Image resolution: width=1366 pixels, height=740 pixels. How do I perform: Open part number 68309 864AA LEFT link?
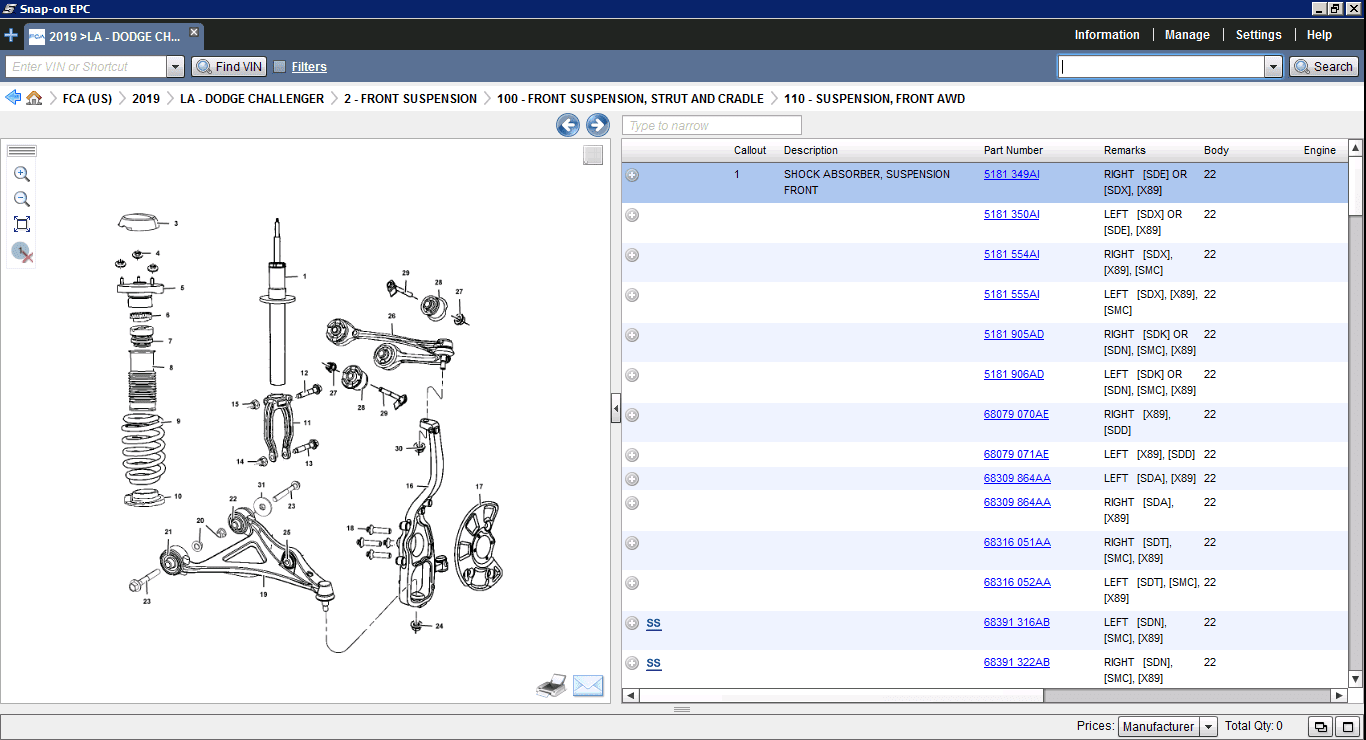(1017, 478)
